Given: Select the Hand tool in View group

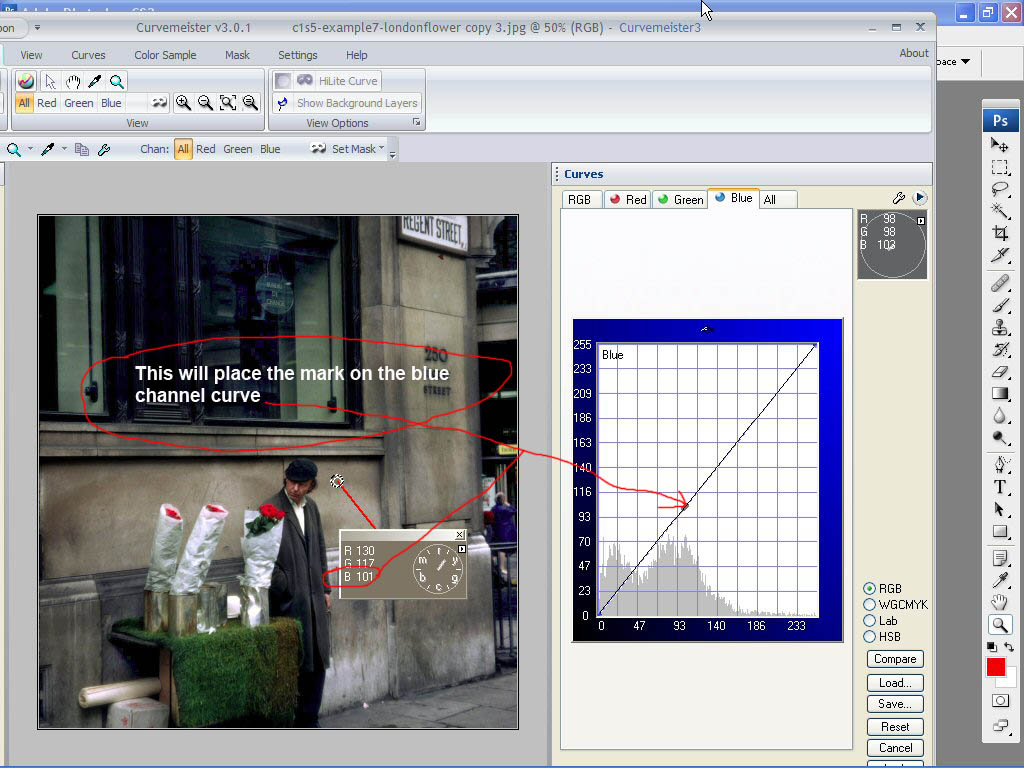Looking at the screenshot, I should pos(73,81).
